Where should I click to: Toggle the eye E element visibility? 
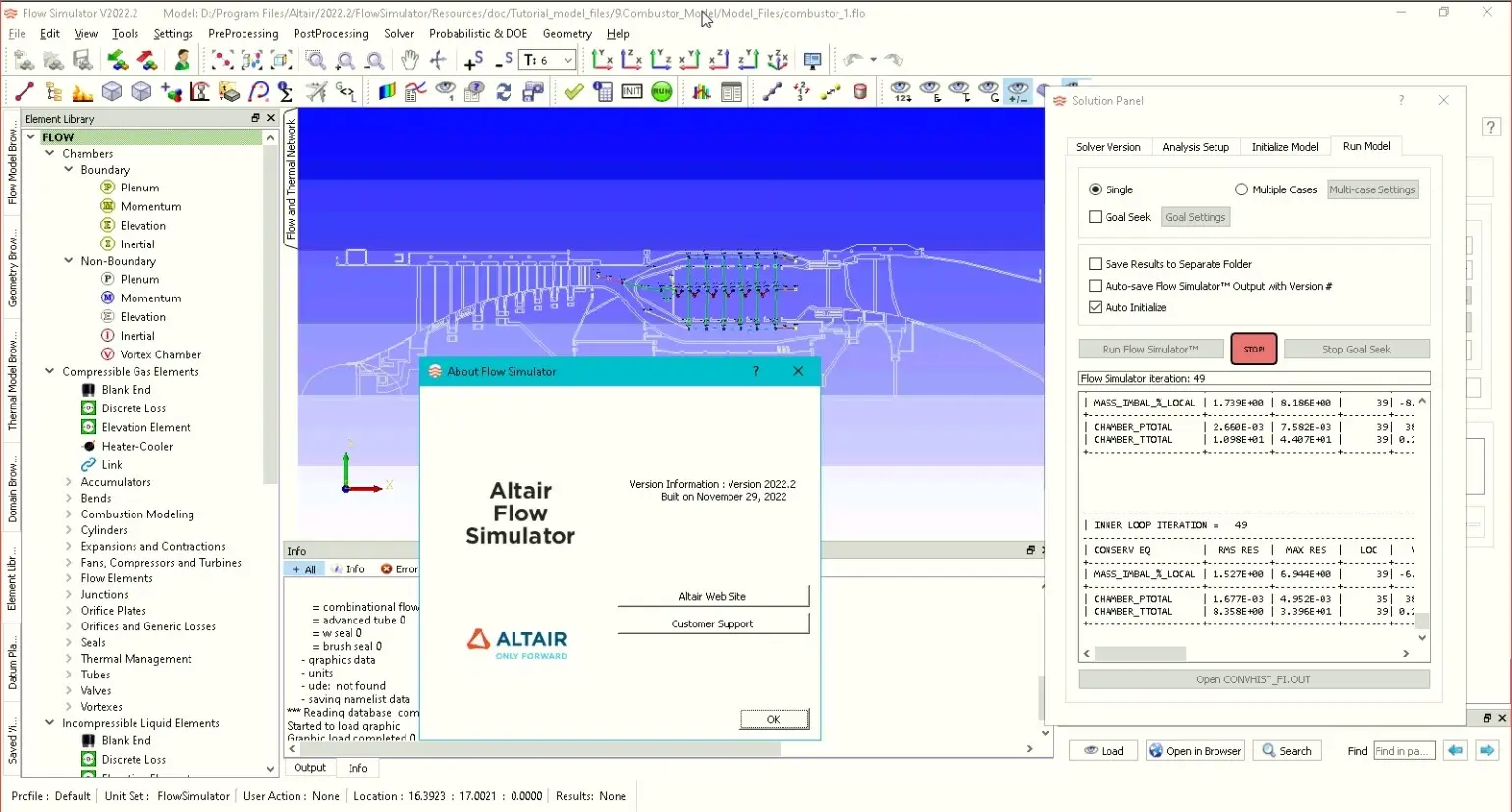[x=930, y=92]
